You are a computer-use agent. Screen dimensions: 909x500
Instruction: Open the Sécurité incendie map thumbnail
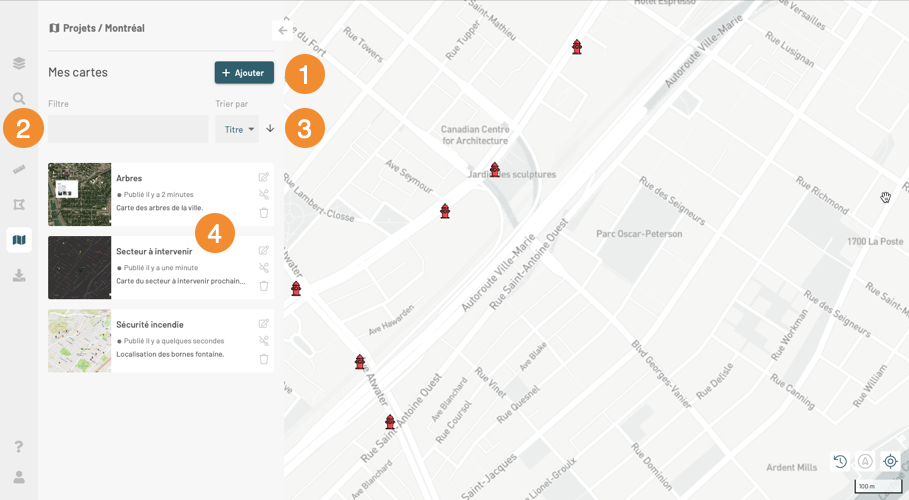point(79,341)
